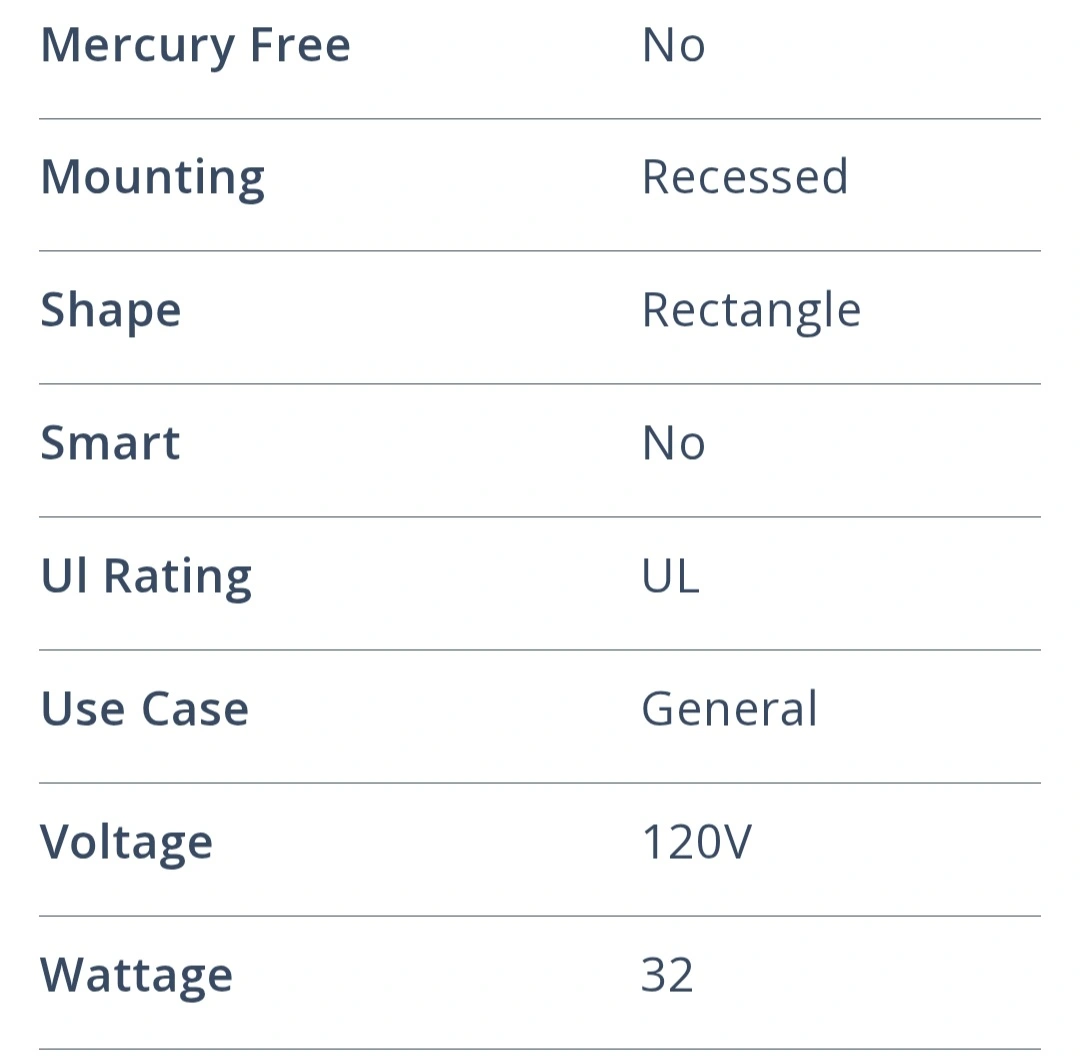The width and height of the screenshot is (1080, 1061).
Task: Click the divider line below Wattage row
Action: coord(540,1049)
